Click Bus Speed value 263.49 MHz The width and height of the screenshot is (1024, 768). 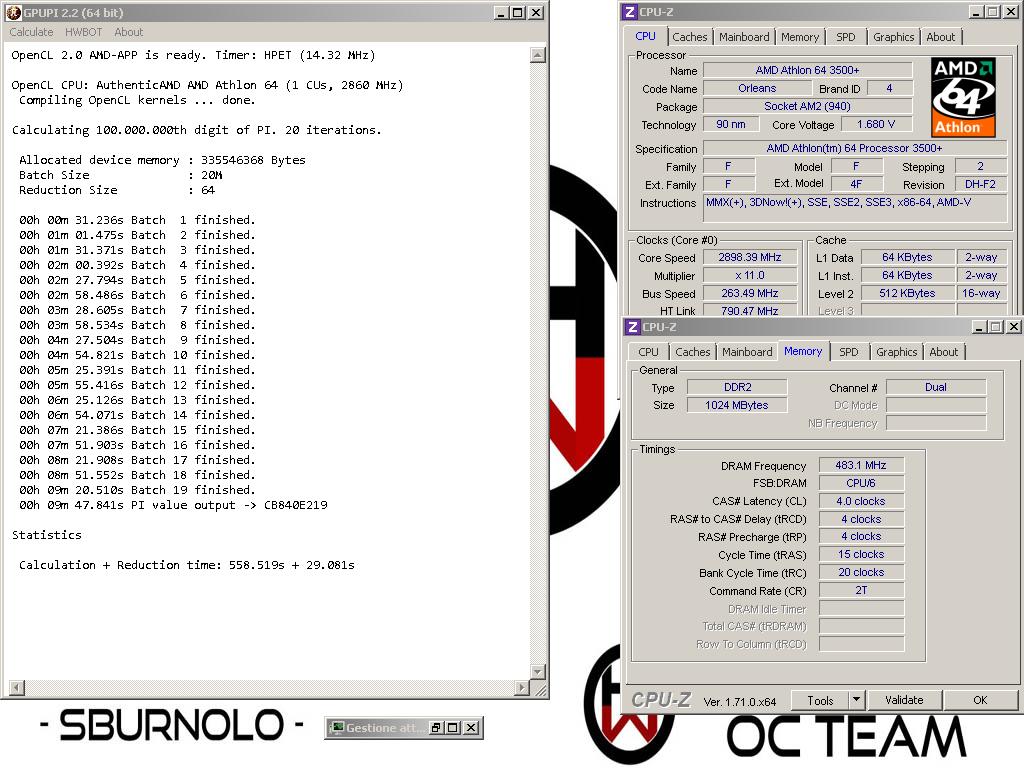pyautogui.click(x=750, y=293)
